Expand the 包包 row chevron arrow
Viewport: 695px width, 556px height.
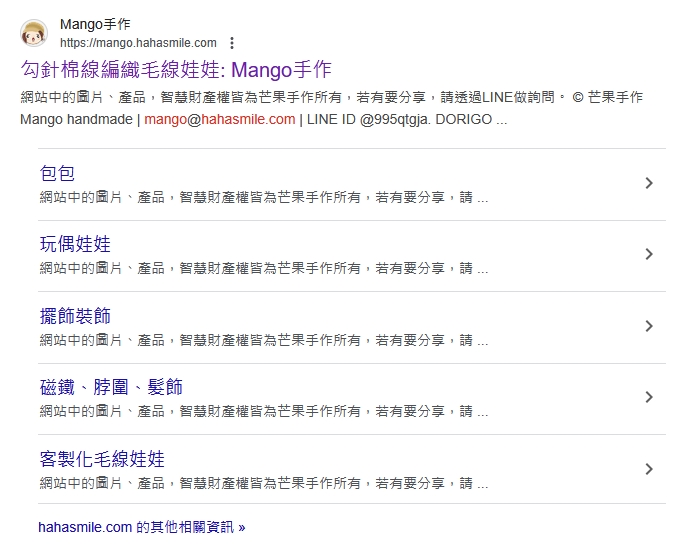(x=649, y=183)
